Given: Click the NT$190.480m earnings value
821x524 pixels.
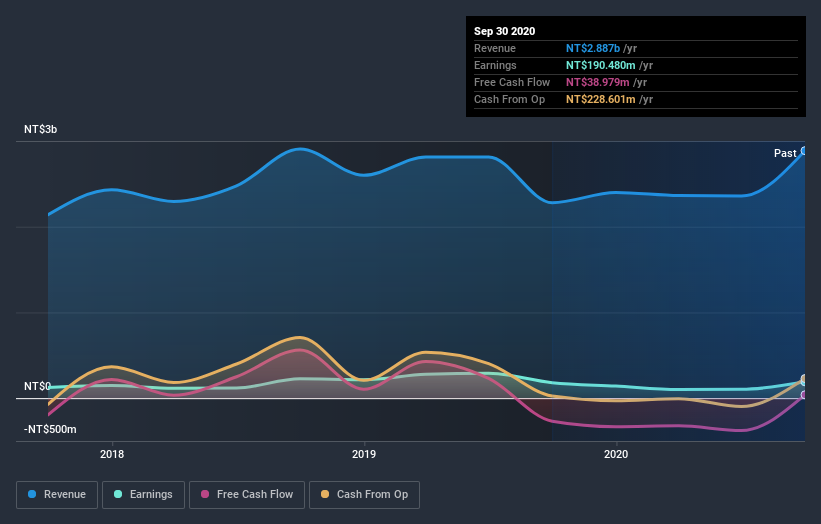Looking at the screenshot, I should 601,65.
